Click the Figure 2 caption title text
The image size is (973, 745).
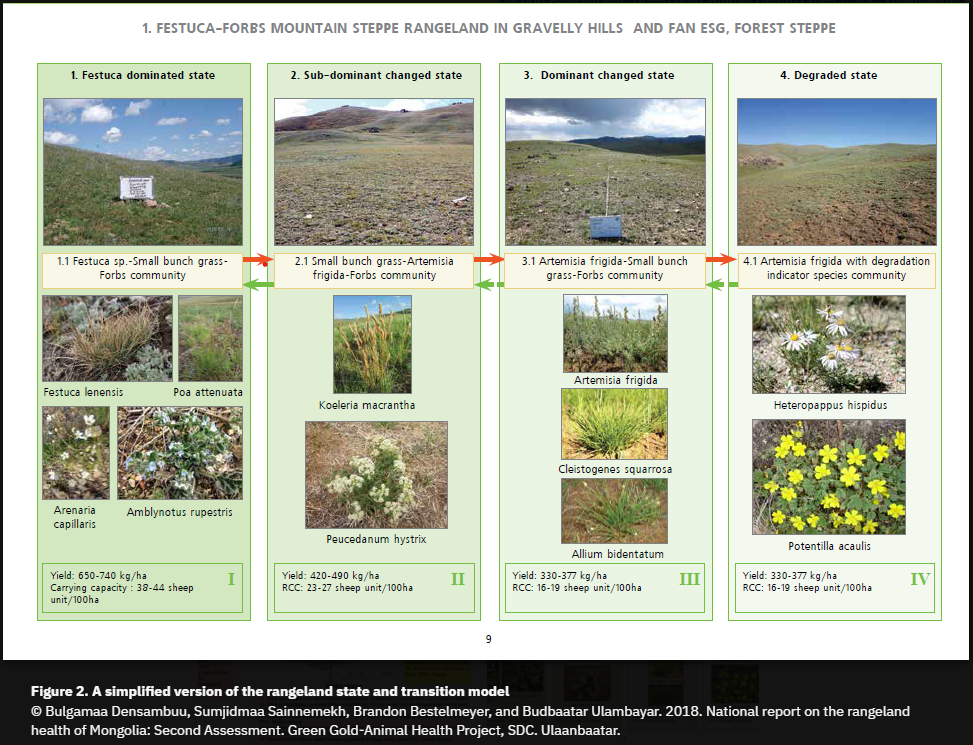point(270,692)
